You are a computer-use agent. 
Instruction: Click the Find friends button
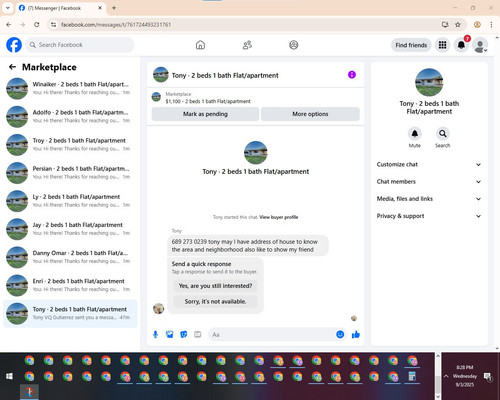tap(411, 45)
